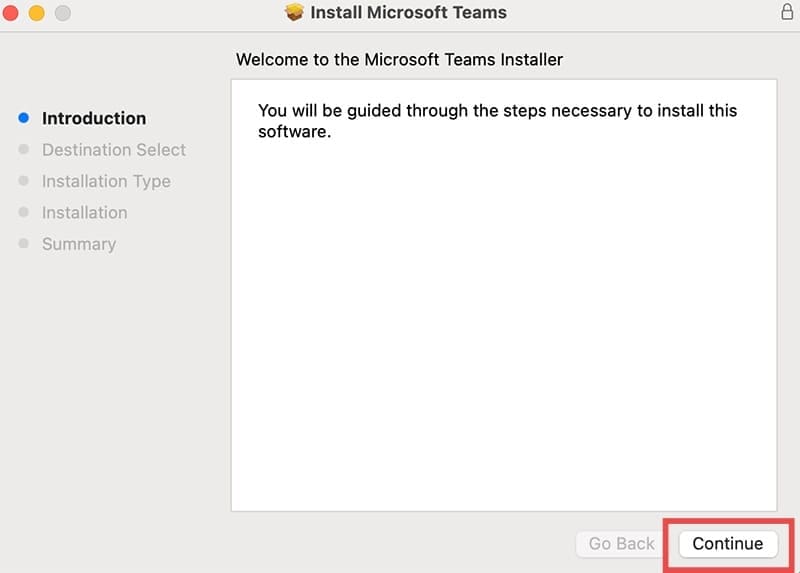Click the bullet beside Installation Type
Image resolution: width=800 pixels, height=573 pixels.
click(24, 181)
